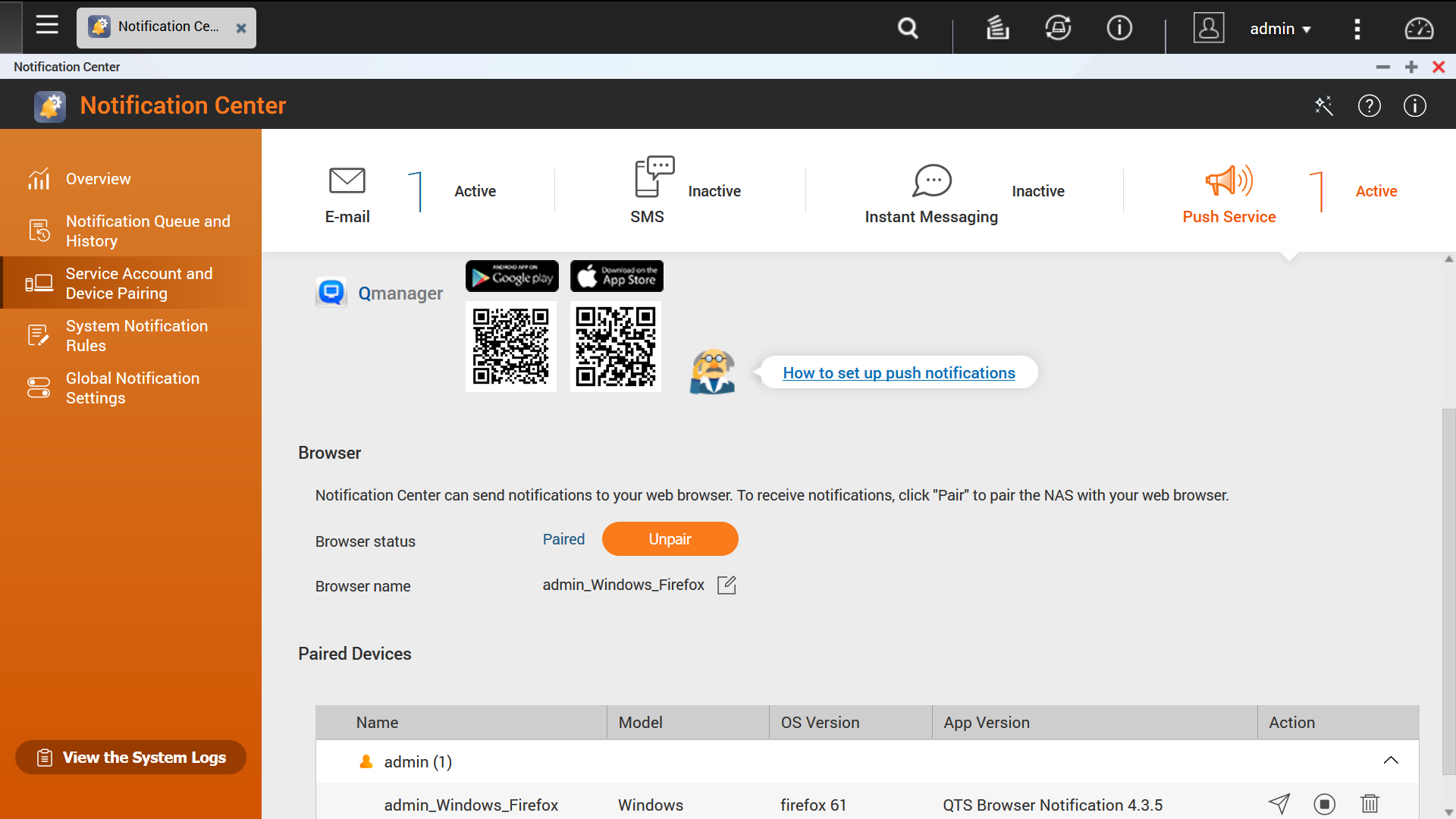Open the search magnifier in top bar
Viewport: 1456px width, 819px height.
[x=908, y=28]
